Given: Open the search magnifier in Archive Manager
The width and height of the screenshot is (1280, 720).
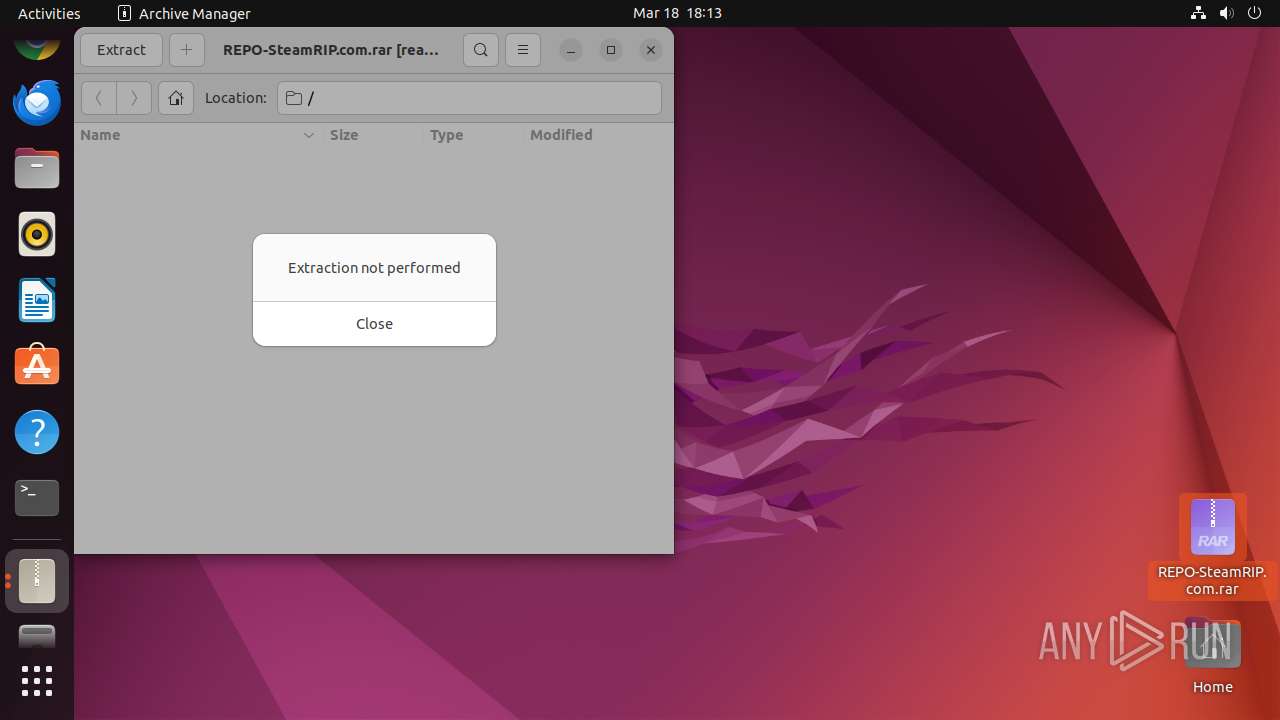Looking at the screenshot, I should pos(481,50).
